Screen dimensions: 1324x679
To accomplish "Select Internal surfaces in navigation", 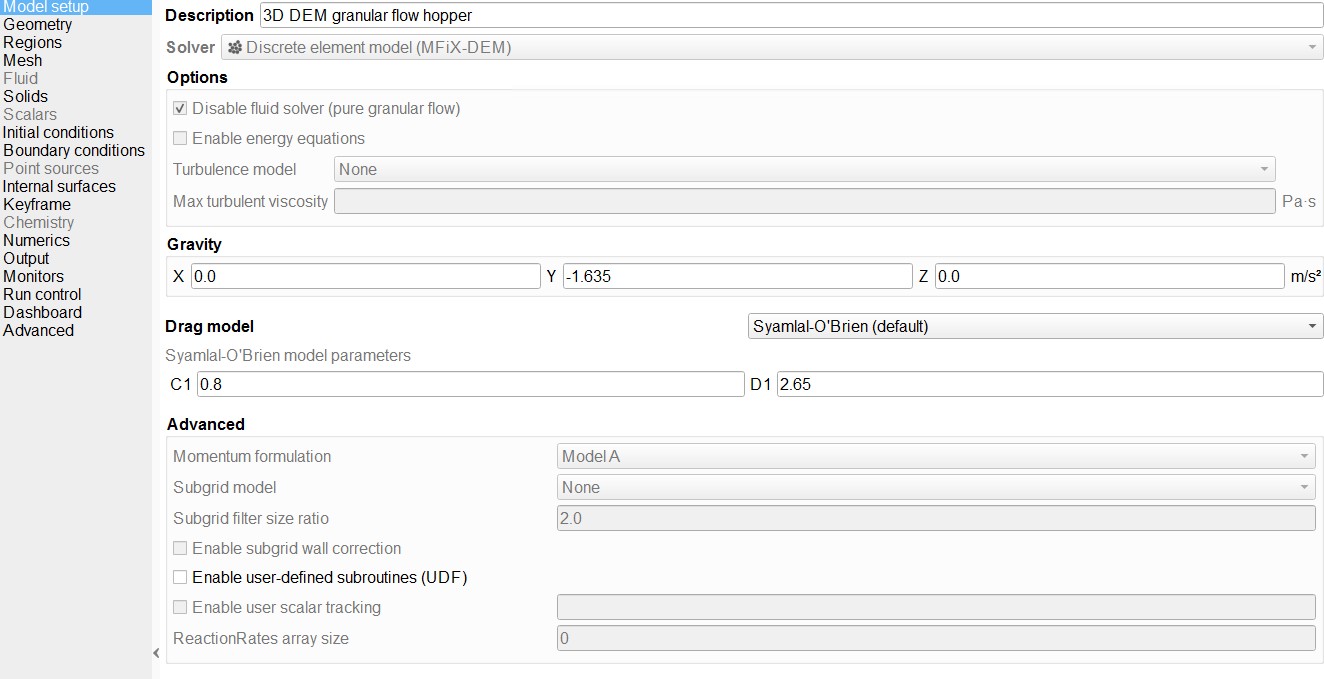I will coord(59,186).
